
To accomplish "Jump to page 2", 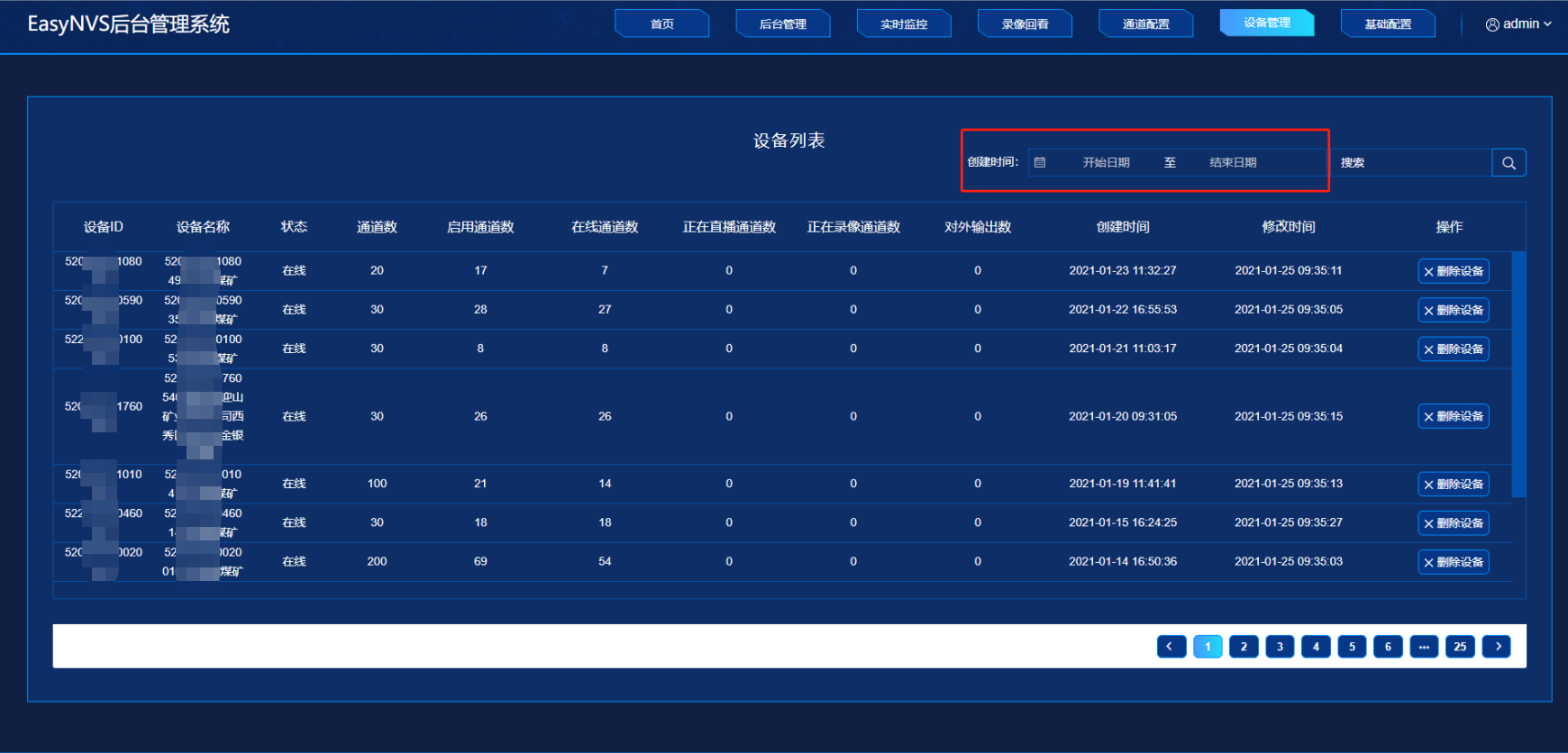I will click(x=1244, y=647).
